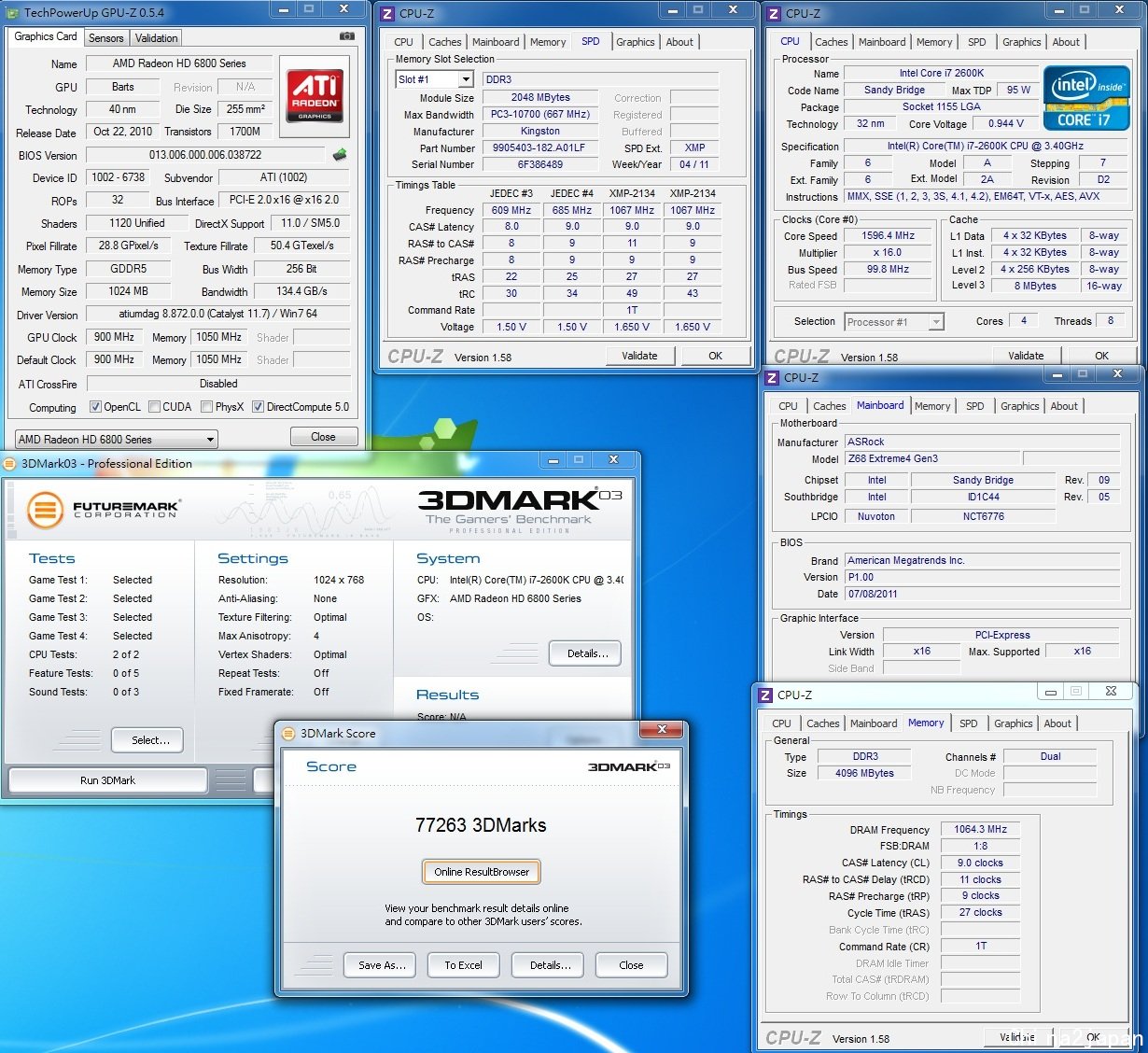Click Details... in the 3DMark Score dialog
1148x1053 pixels.
tap(550, 965)
